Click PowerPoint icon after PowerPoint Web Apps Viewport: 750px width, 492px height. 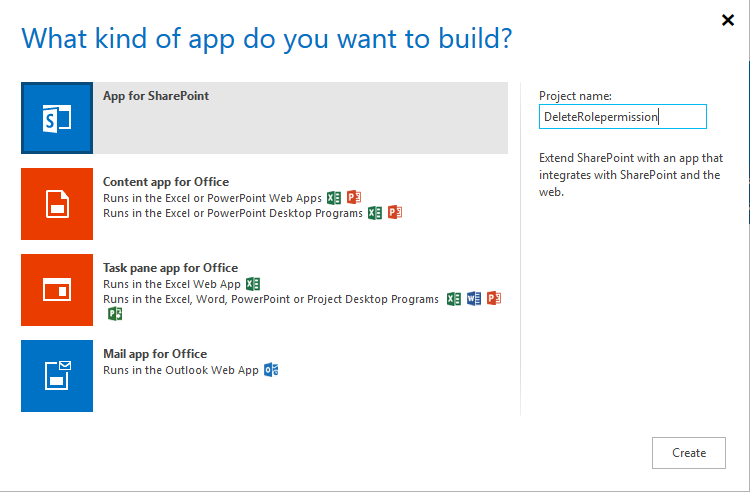pos(354,197)
